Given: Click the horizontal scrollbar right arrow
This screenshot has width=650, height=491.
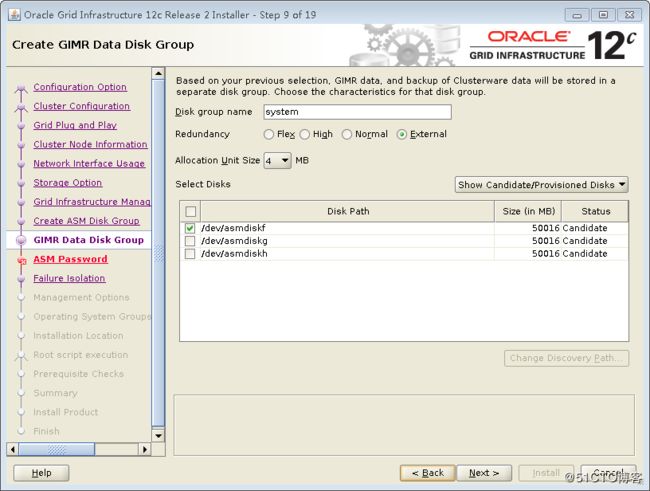Looking at the screenshot, I should pos(144,449).
